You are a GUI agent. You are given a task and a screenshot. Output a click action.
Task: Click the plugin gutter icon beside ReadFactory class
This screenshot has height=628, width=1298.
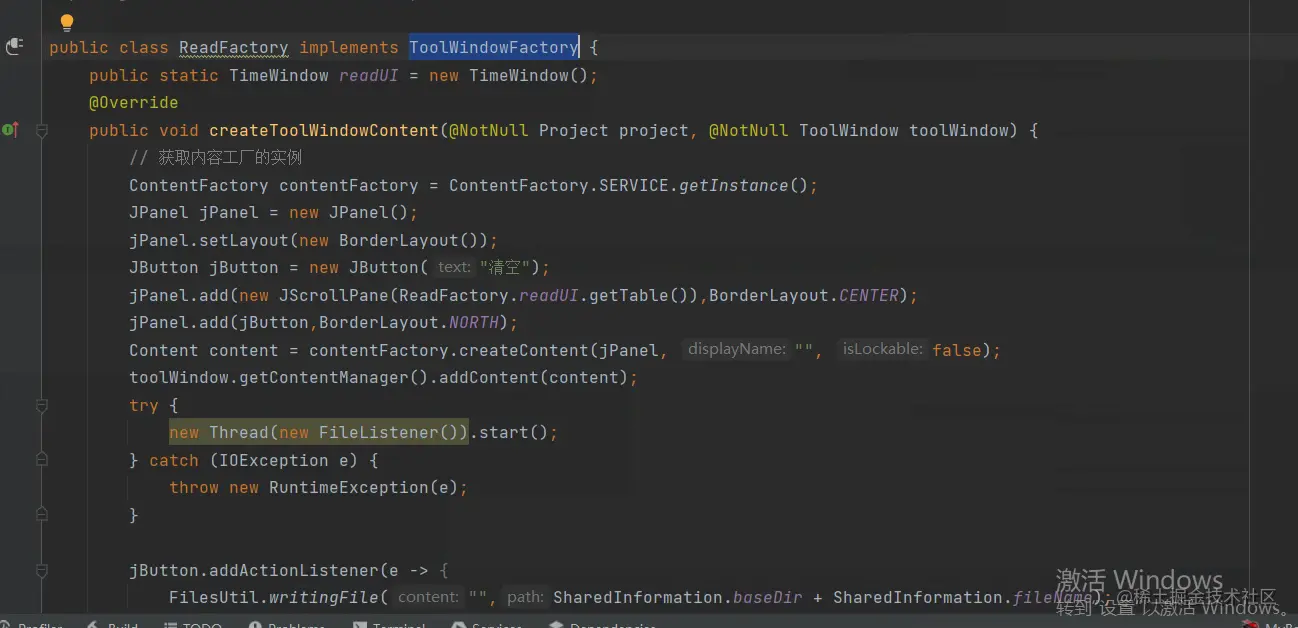[14, 46]
